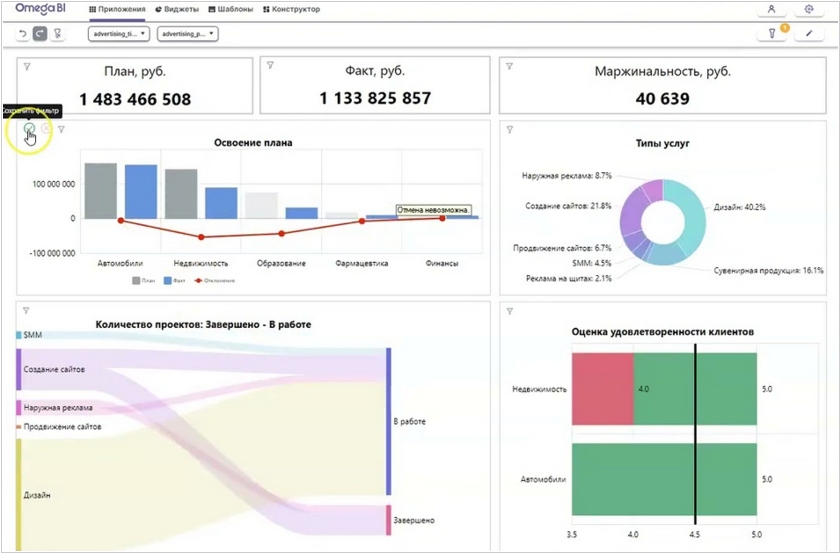Screen dimensions: 840x553
Task: Click the redo arrow button
Action: 40,34
